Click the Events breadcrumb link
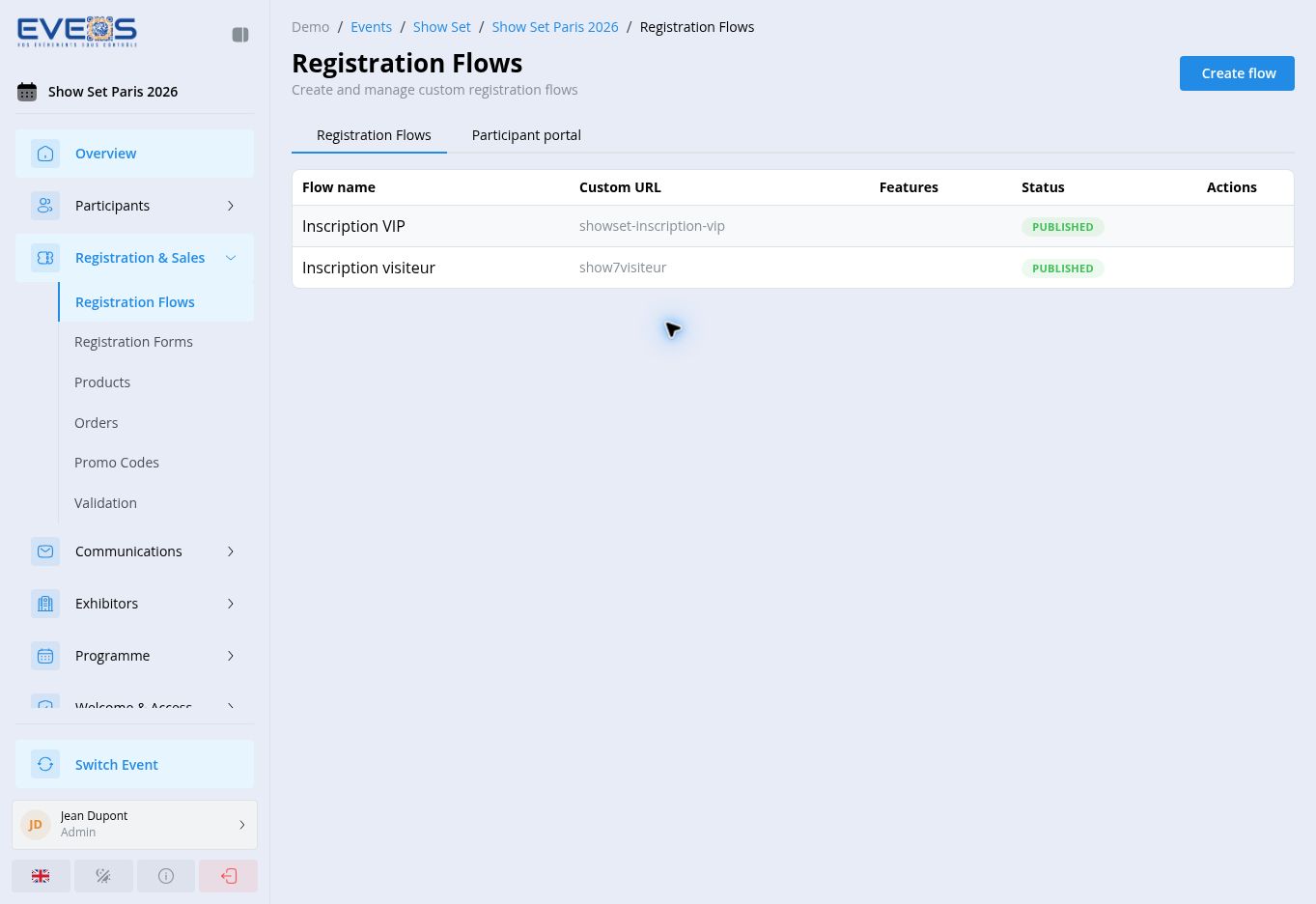 pos(372,27)
